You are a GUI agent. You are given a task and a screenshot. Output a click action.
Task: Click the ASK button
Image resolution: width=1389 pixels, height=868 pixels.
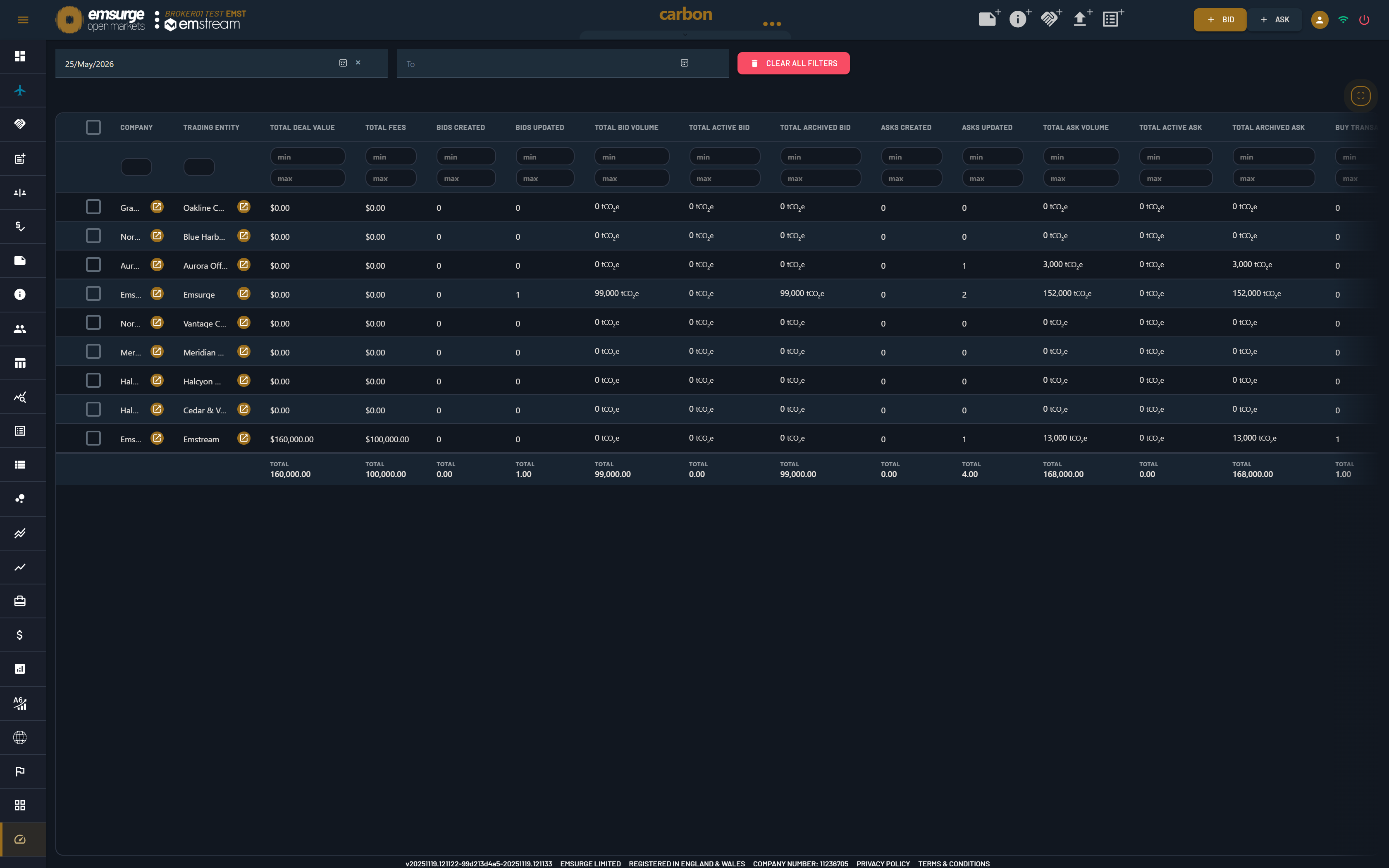(1274, 19)
